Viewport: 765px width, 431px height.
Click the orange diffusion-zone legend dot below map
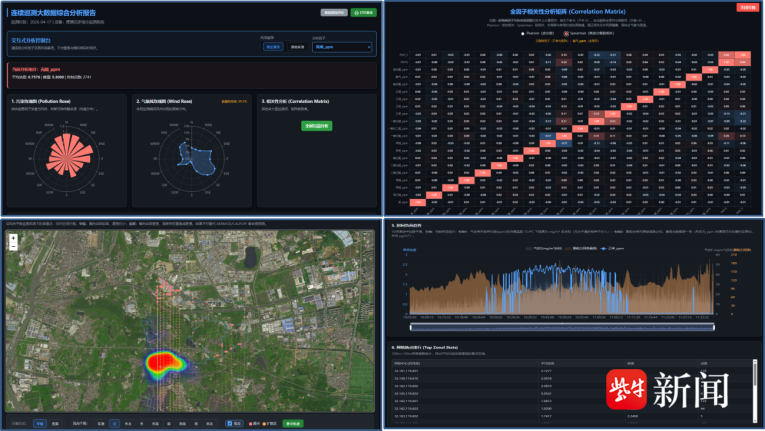click(264, 424)
